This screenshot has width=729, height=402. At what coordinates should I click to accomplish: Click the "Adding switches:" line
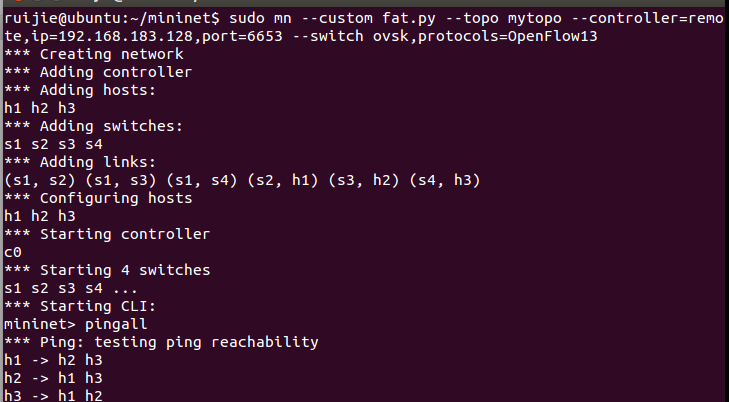93,126
